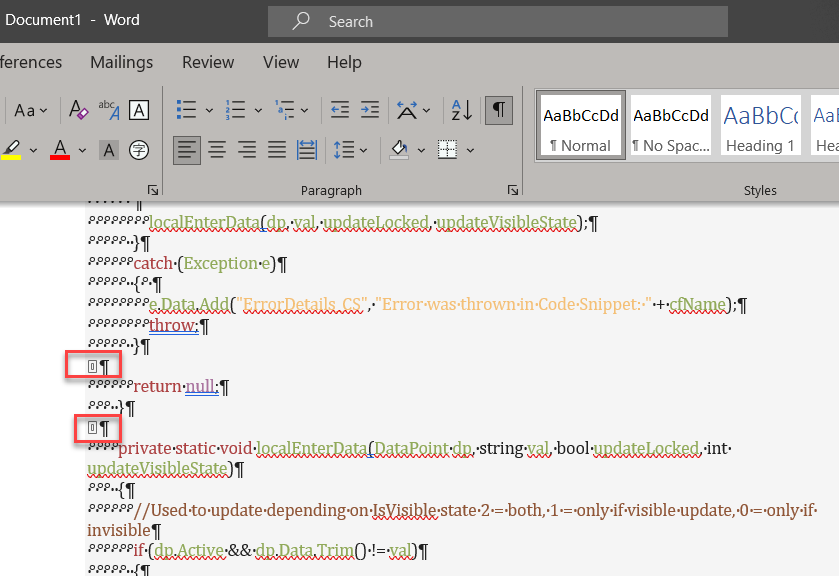Apply Character Shading to selected text
The image size is (839, 576).
107,149
